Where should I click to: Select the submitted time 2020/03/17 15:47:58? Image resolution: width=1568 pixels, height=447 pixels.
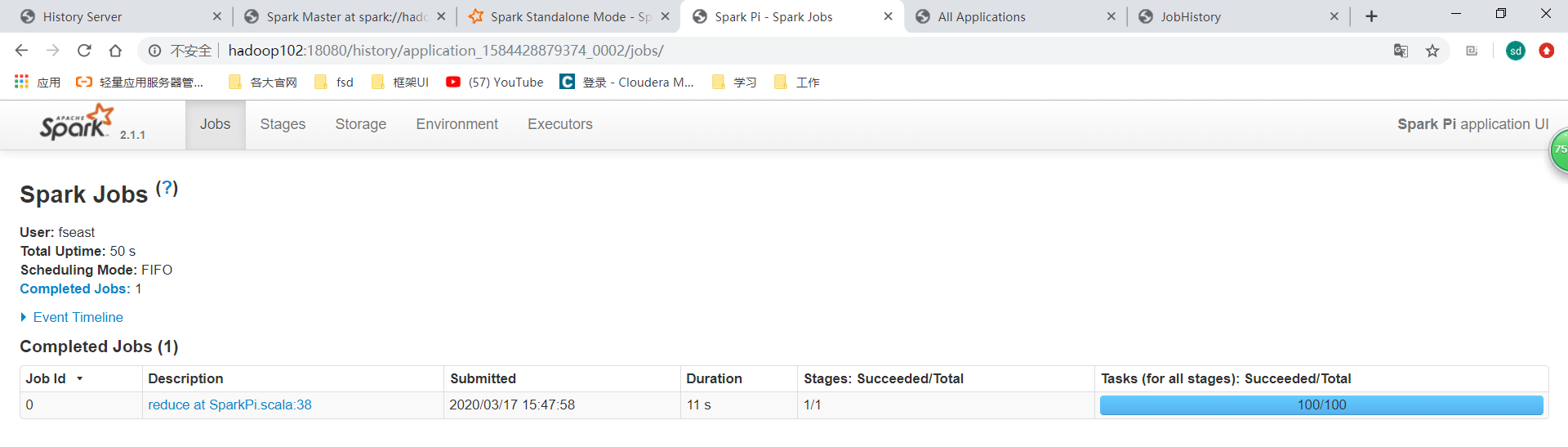512,405
